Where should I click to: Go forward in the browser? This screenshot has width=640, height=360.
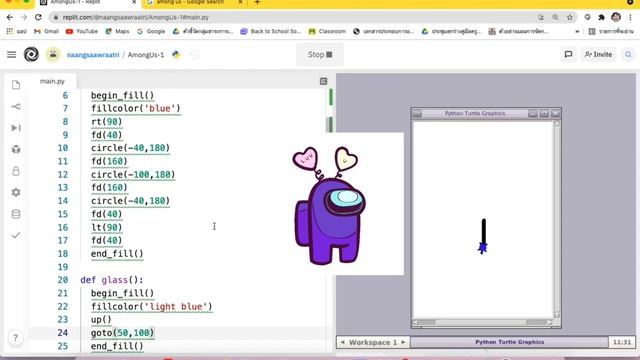coord(24,17)
